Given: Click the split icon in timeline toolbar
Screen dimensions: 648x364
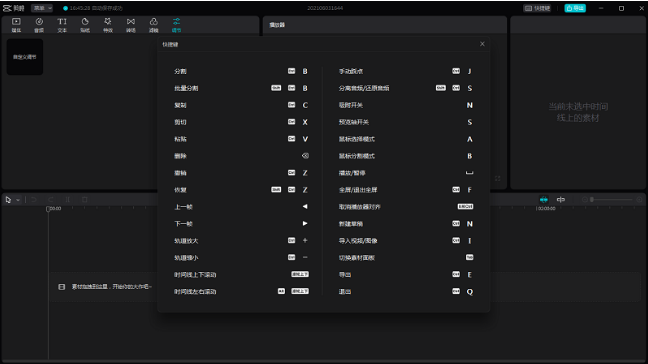Looking at the screenshot, I should [x=68, y=200].
